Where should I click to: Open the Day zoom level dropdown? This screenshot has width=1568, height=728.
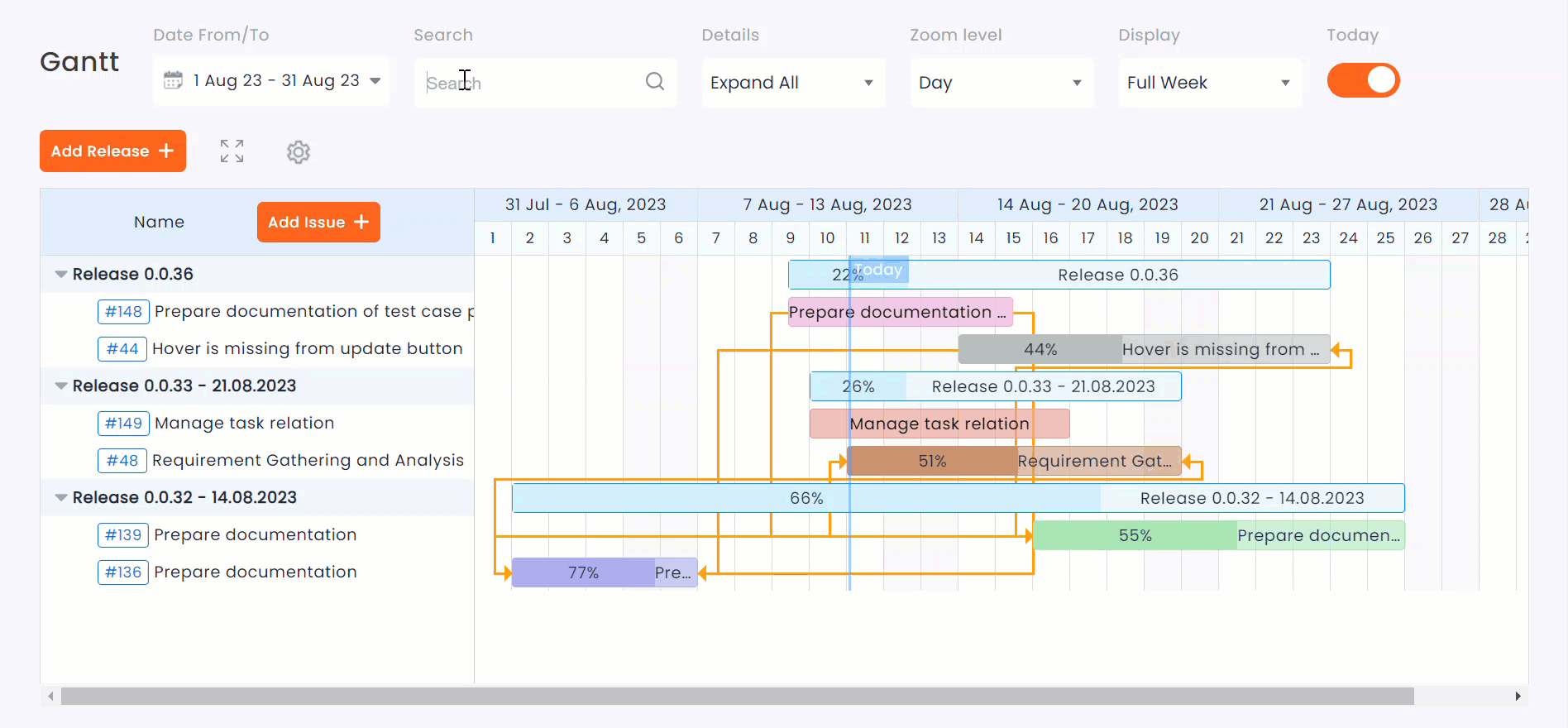pyautogui.click(x=1001, y=83)
